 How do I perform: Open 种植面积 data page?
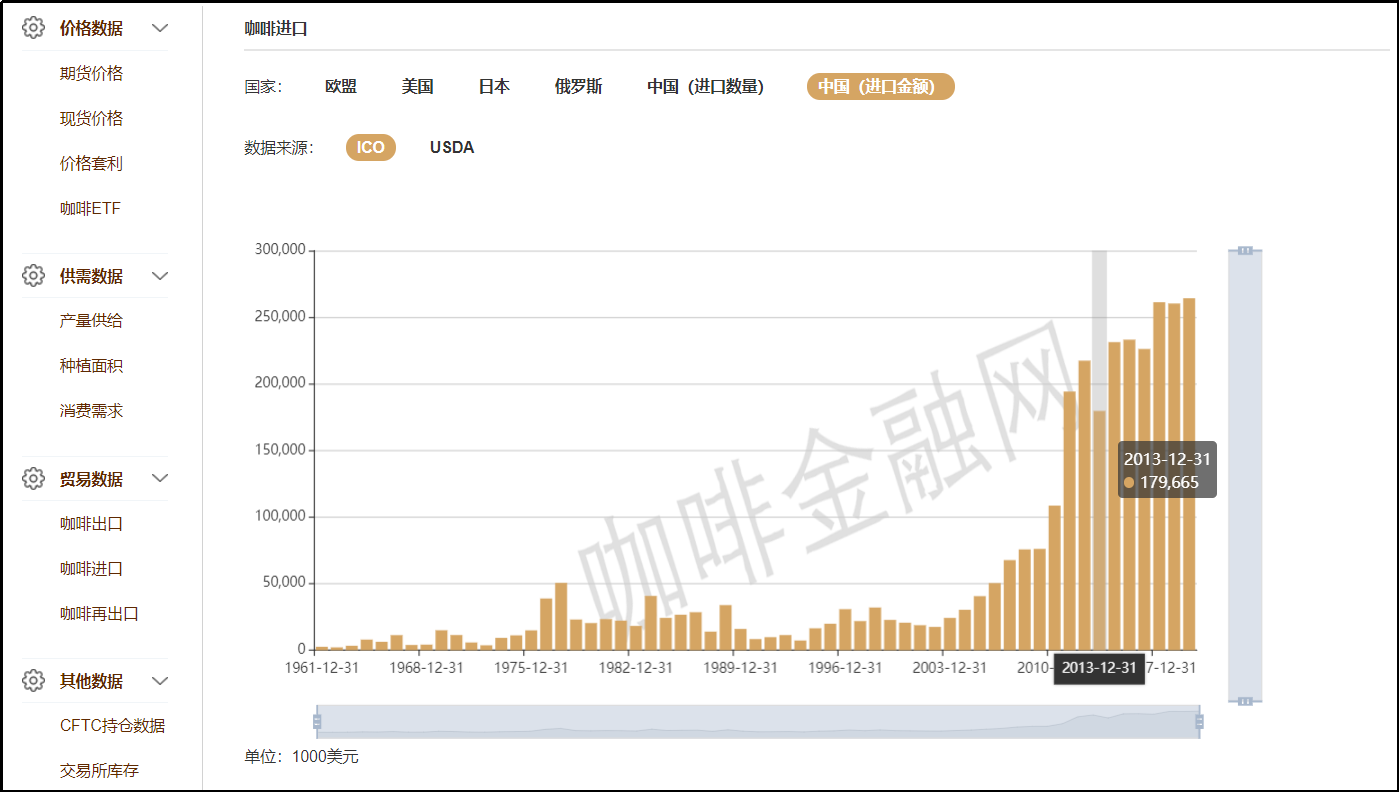click(x=91, y=365)
